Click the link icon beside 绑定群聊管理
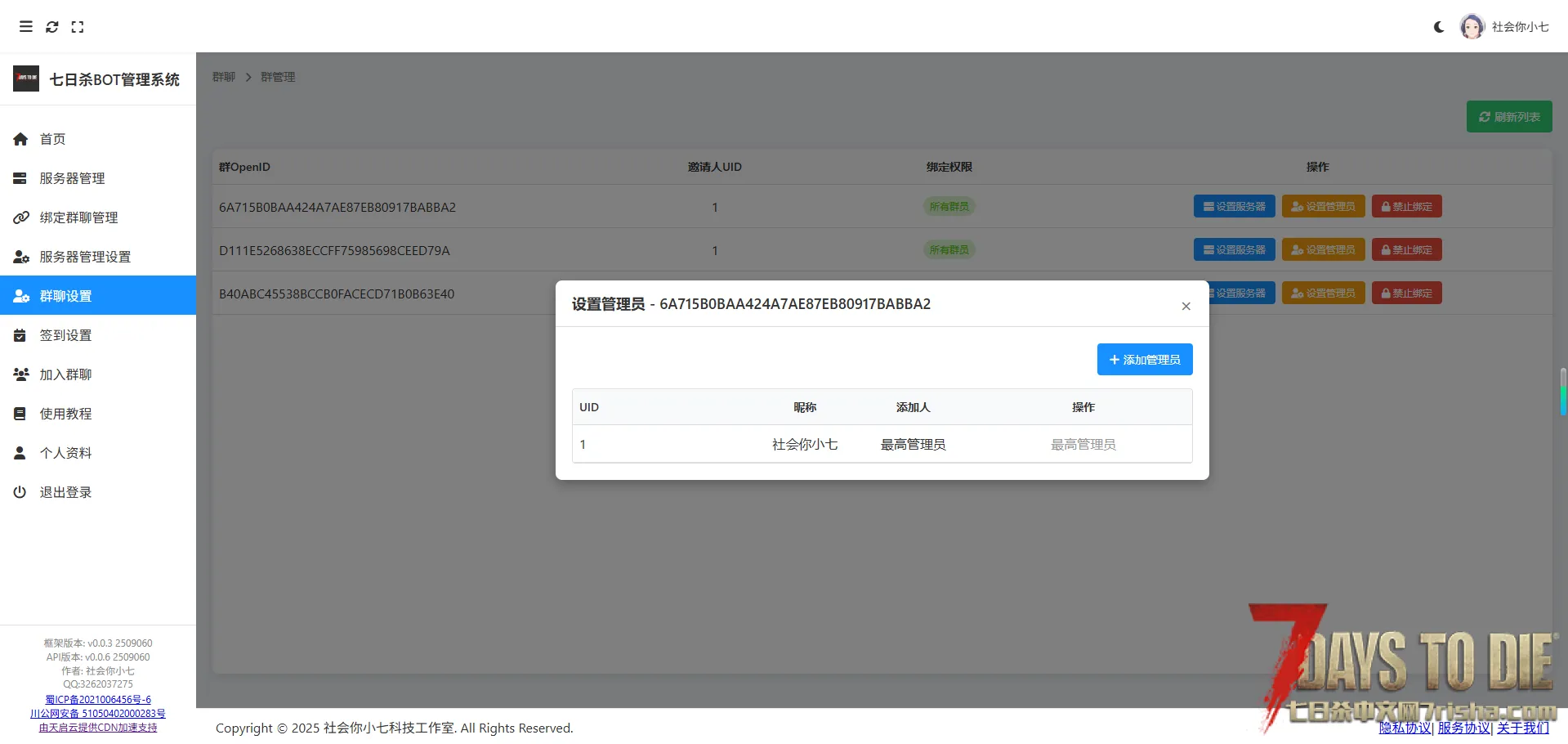 click(x=21, y=217)
